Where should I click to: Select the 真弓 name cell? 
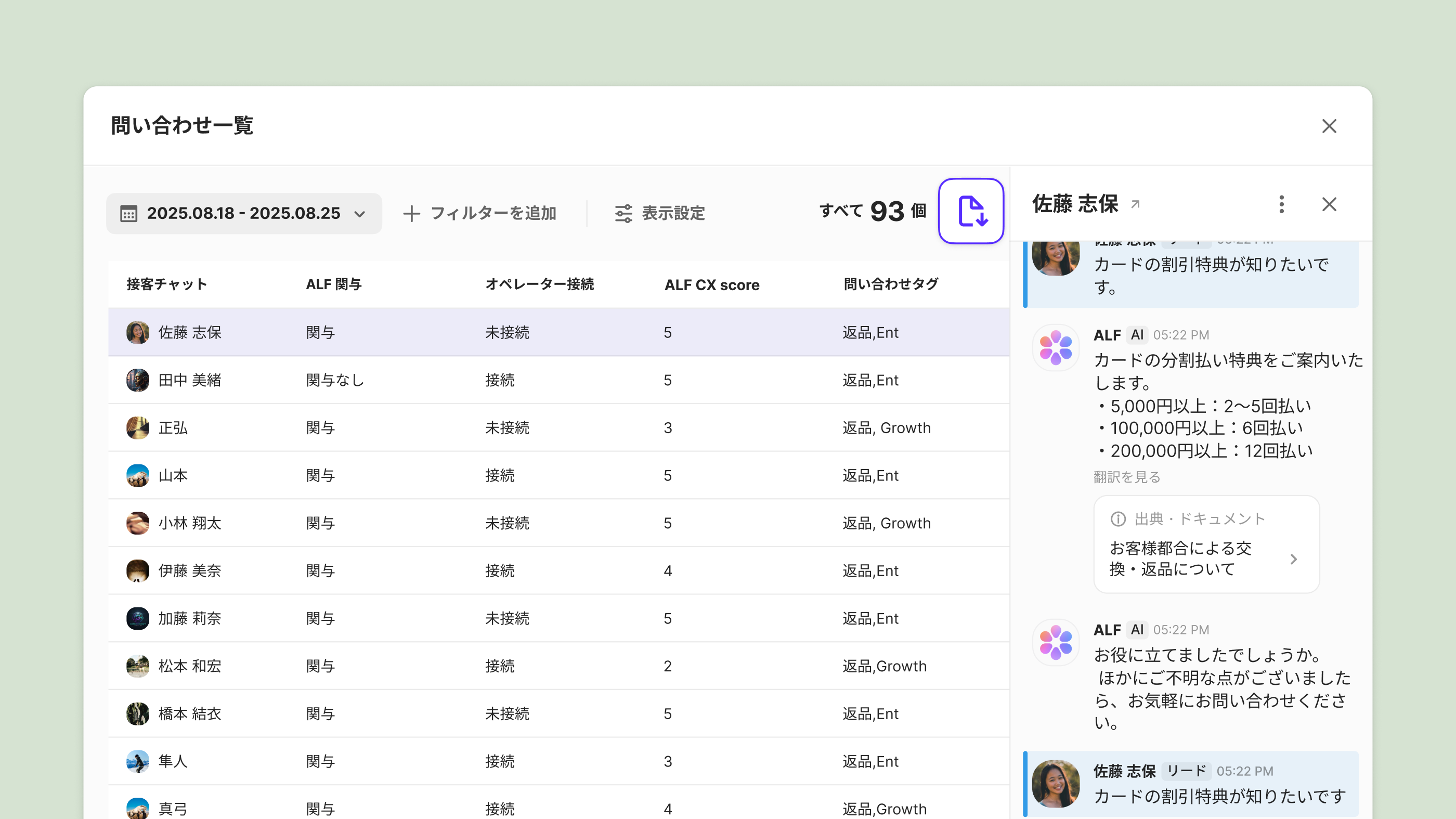[173, 809]
